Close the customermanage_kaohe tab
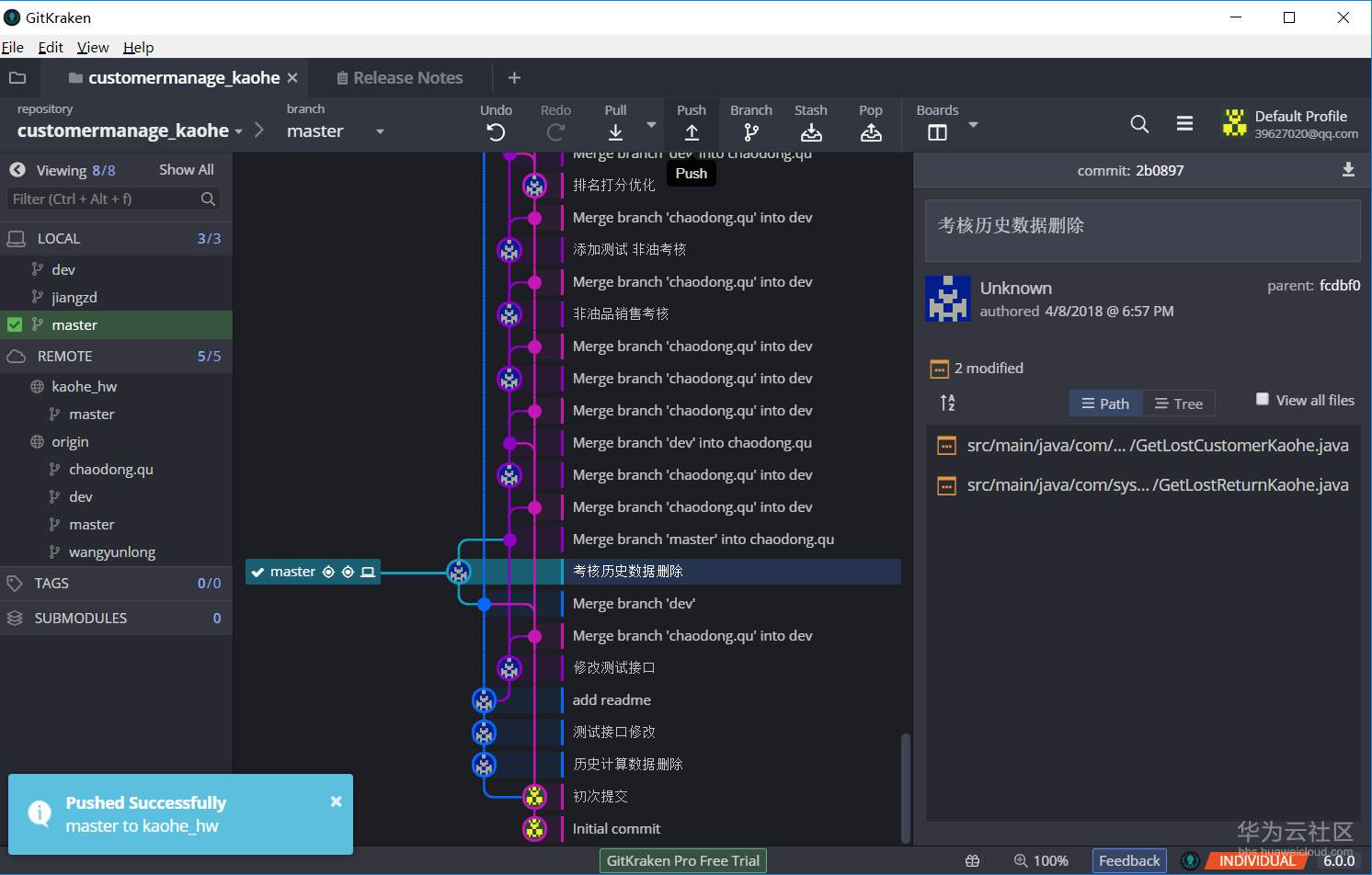Image resolution: width=1372 pixels, height=875 pixels. pos(292,78)
